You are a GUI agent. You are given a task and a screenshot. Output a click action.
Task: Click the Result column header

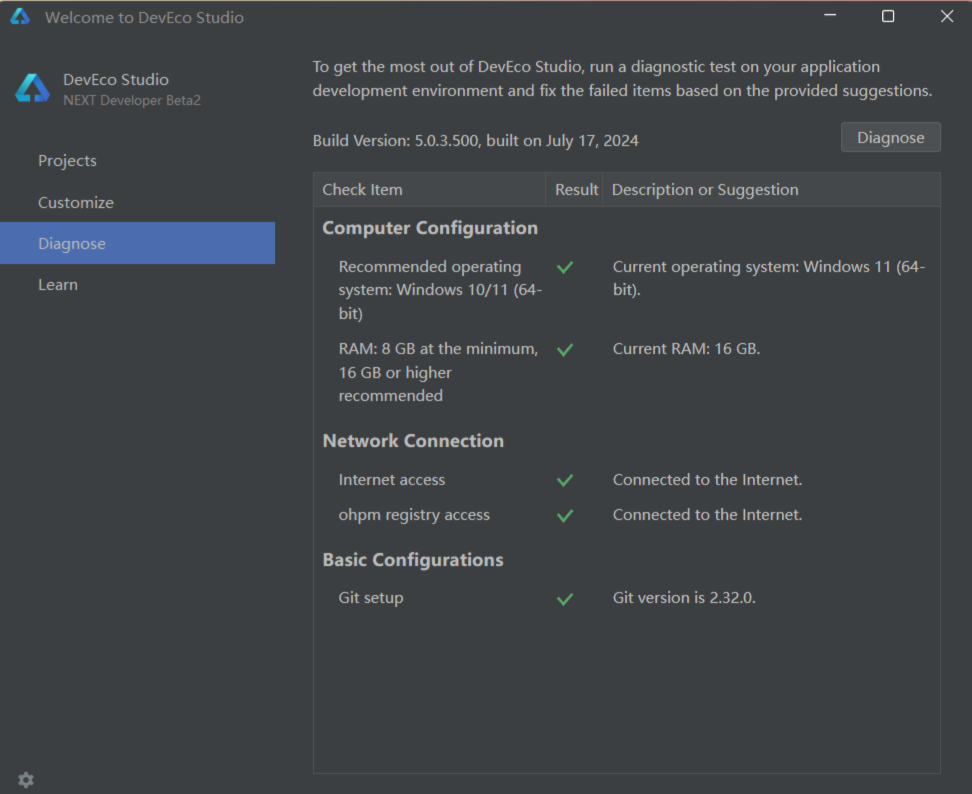coord(574,190)
